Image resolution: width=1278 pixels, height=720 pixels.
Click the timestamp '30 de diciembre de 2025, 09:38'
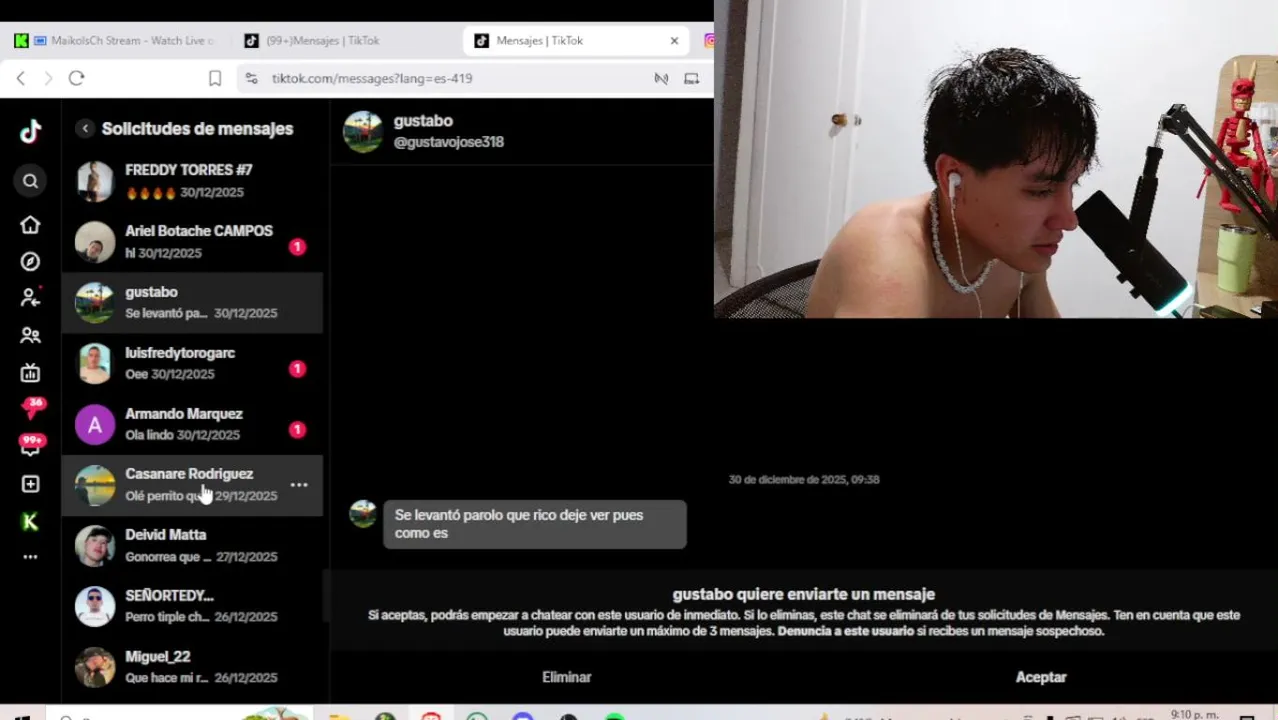pos(804,480)
